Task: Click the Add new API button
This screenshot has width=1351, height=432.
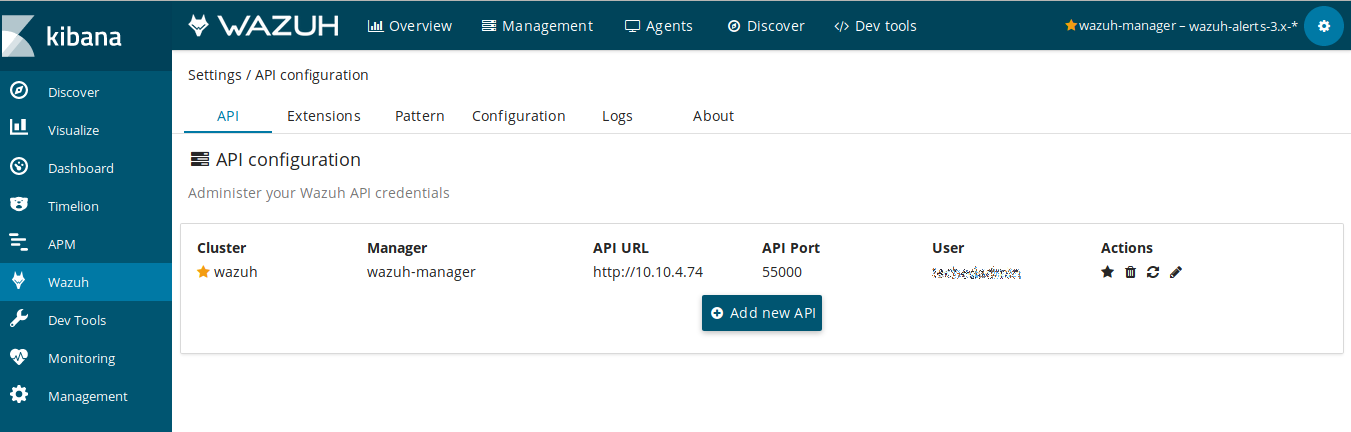Action: pos(762,313)
